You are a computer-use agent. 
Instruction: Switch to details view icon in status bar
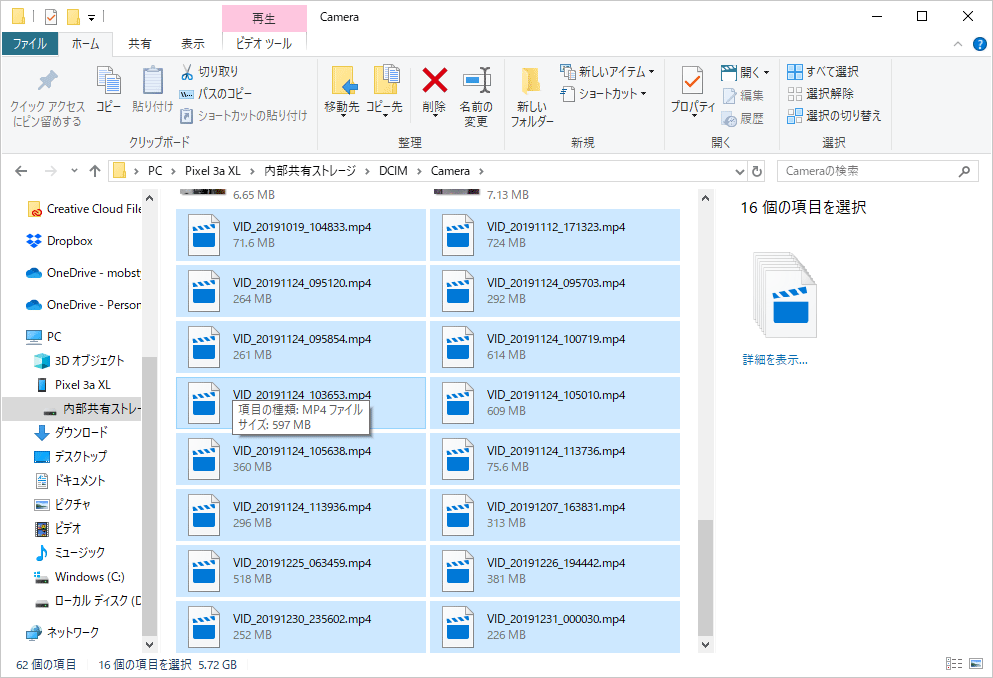(954, 663)
